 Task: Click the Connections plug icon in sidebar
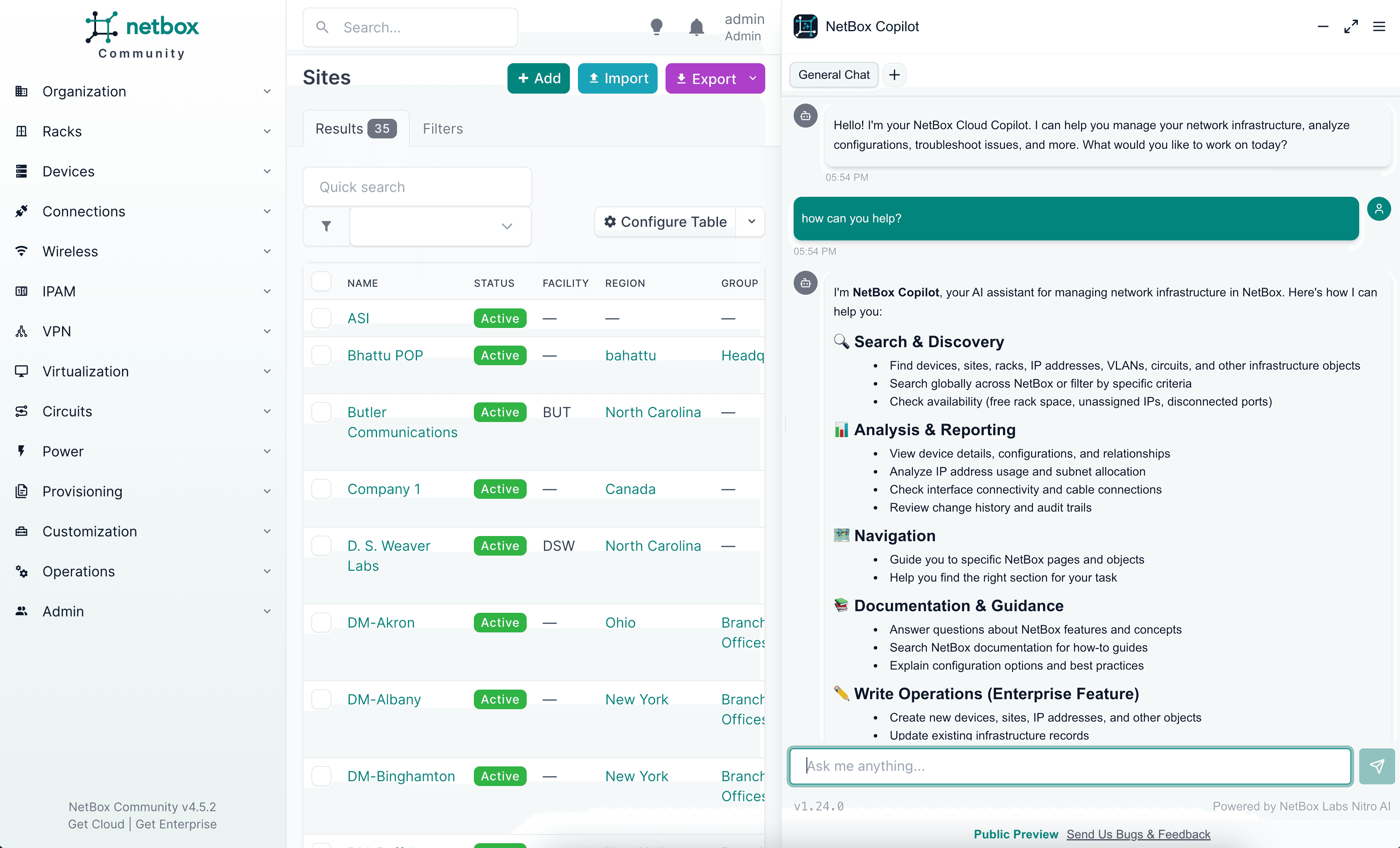(22, 211)
